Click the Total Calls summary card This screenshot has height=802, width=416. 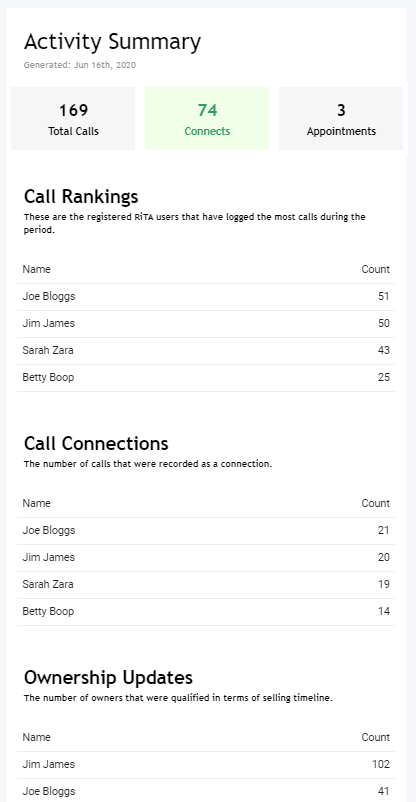click(73, 119)
